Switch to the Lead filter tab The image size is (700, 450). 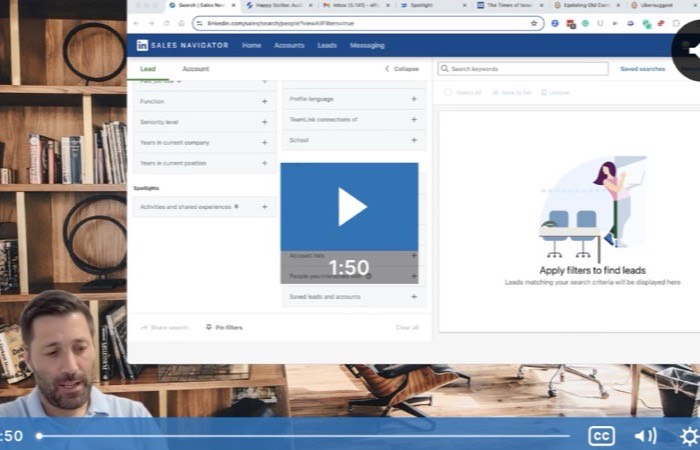[x=148, y=69]
